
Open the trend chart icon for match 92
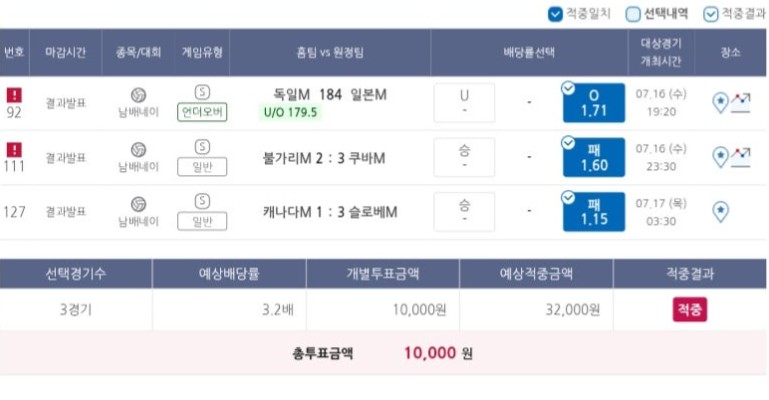coord(741,102)
